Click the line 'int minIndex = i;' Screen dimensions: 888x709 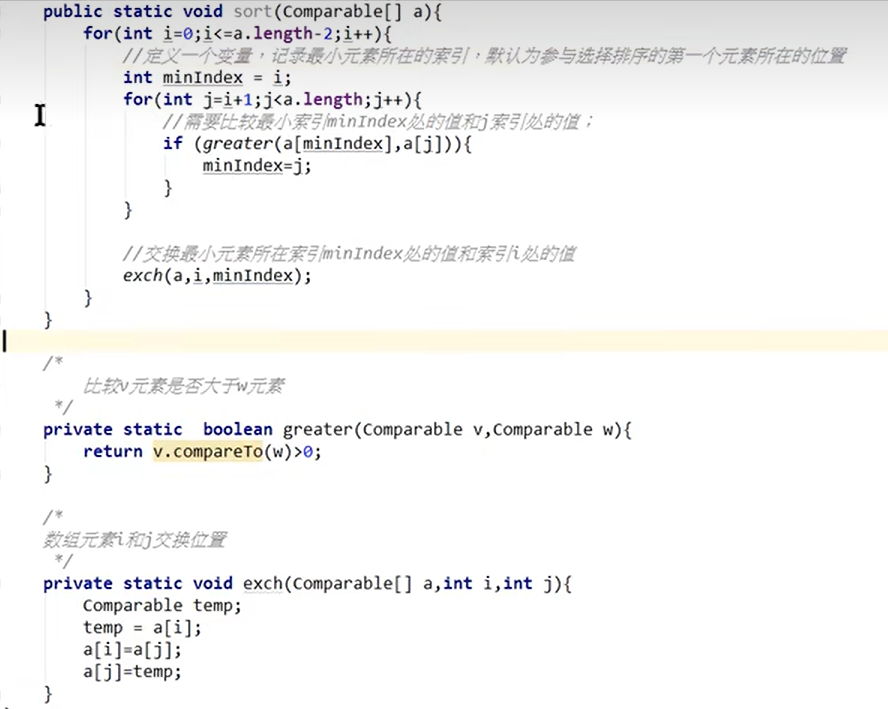point(207,78)
